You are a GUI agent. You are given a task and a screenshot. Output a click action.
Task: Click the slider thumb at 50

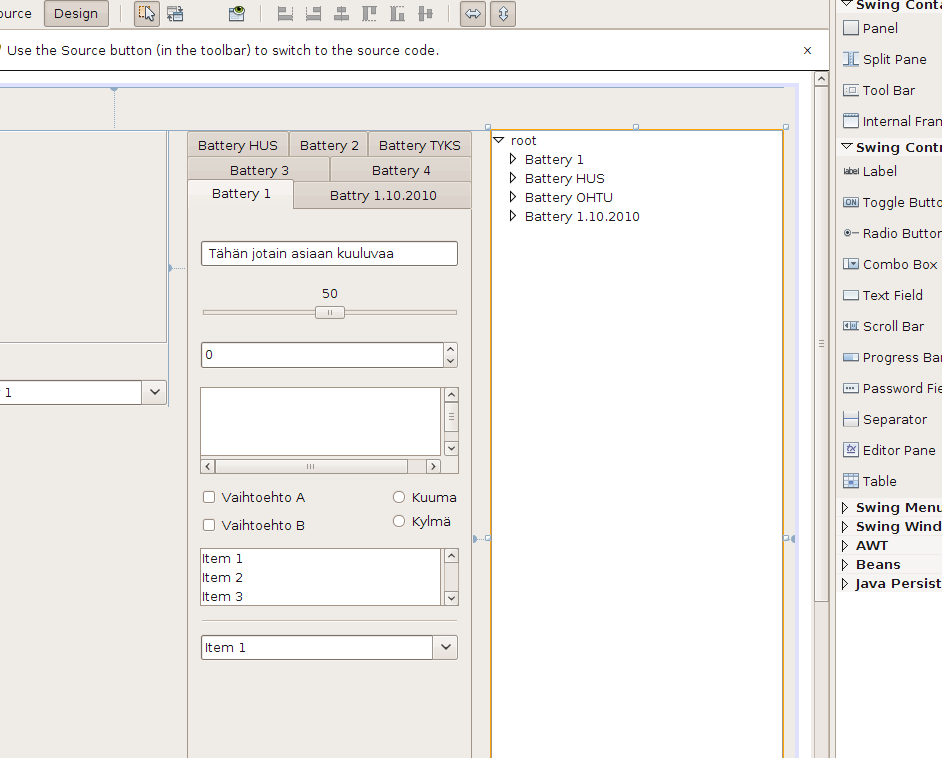pos(330,312)
